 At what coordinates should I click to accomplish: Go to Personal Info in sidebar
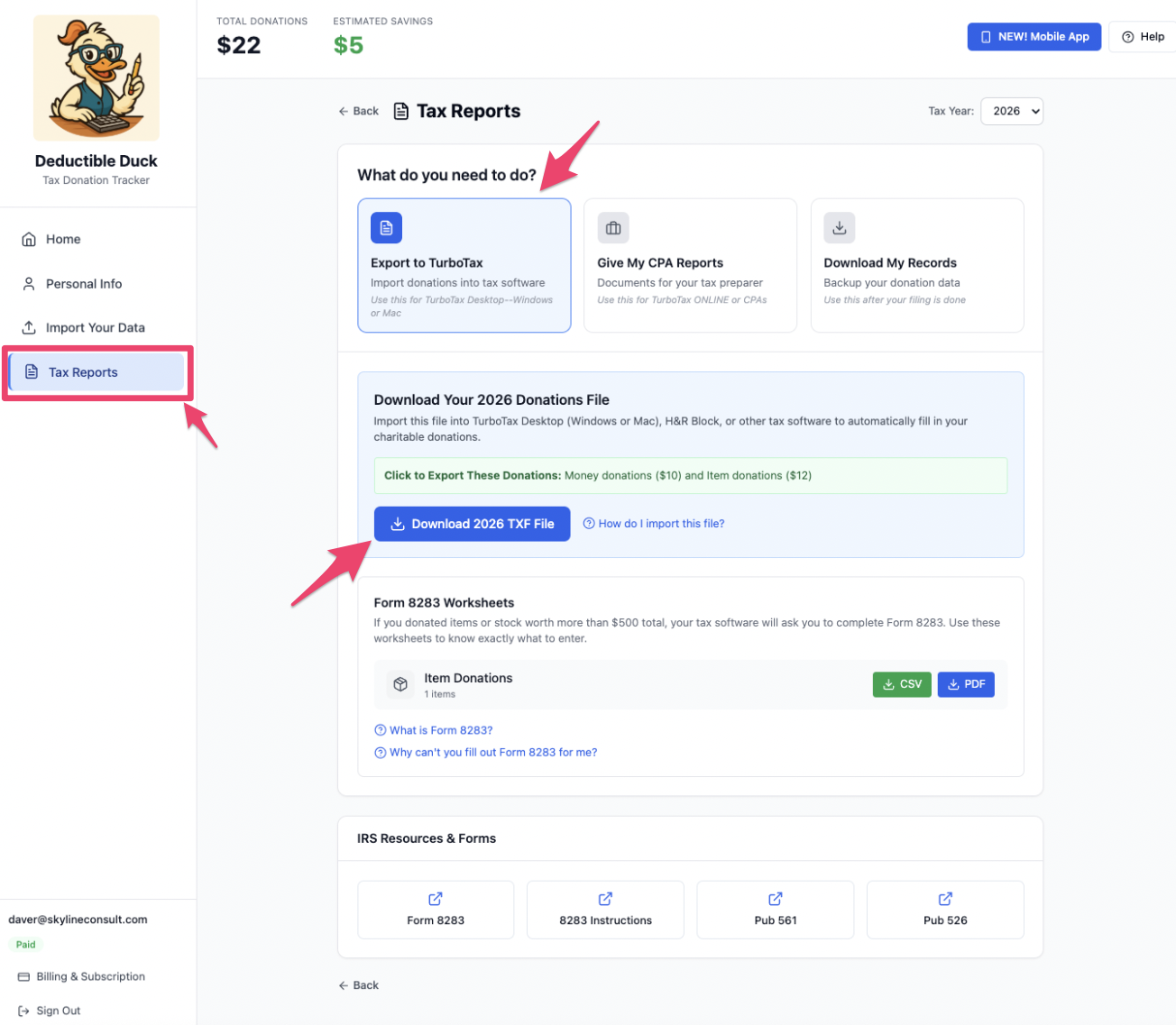83,284
